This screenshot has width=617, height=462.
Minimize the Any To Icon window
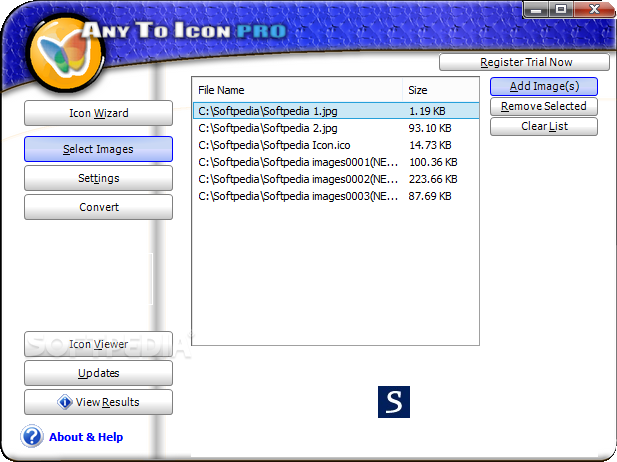pos(536,9)
